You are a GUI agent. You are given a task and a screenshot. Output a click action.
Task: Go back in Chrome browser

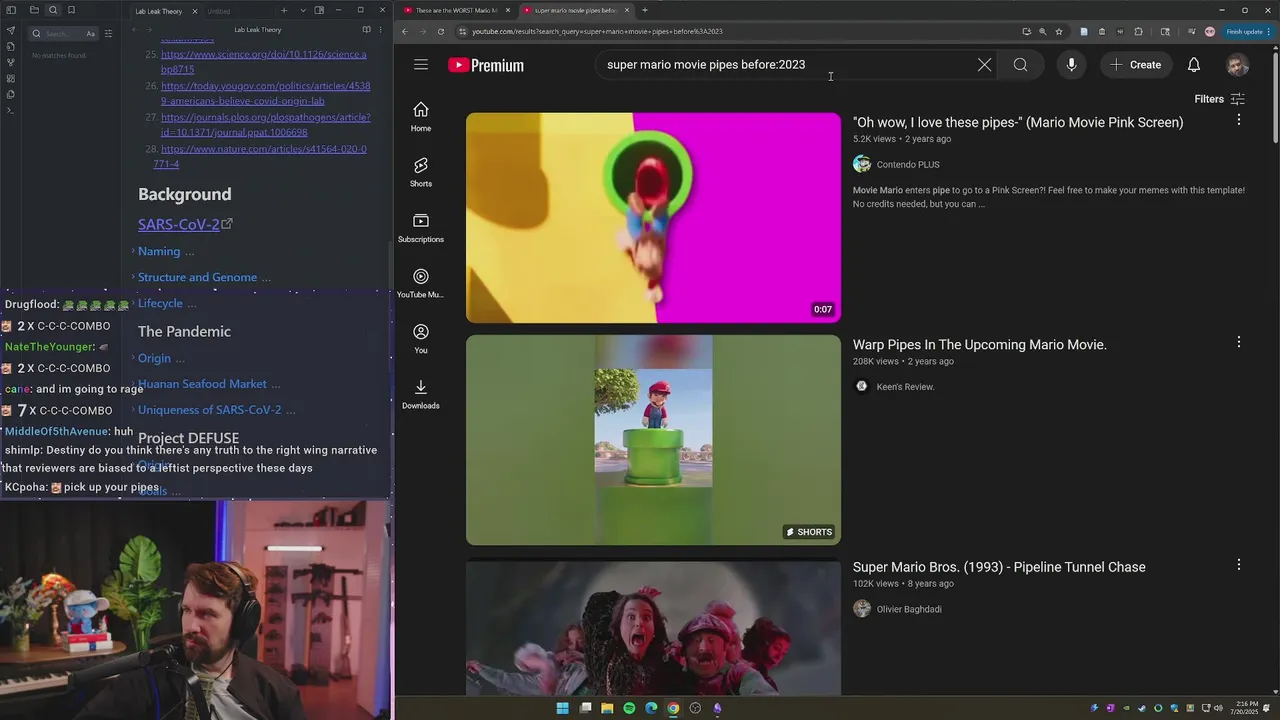(x=405, y=31)
